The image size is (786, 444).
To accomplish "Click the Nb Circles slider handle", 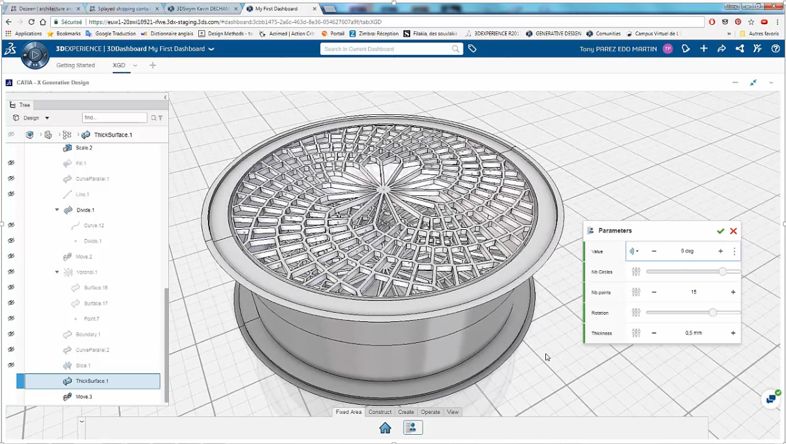I will pyautogui.click(x=723, y=271).
